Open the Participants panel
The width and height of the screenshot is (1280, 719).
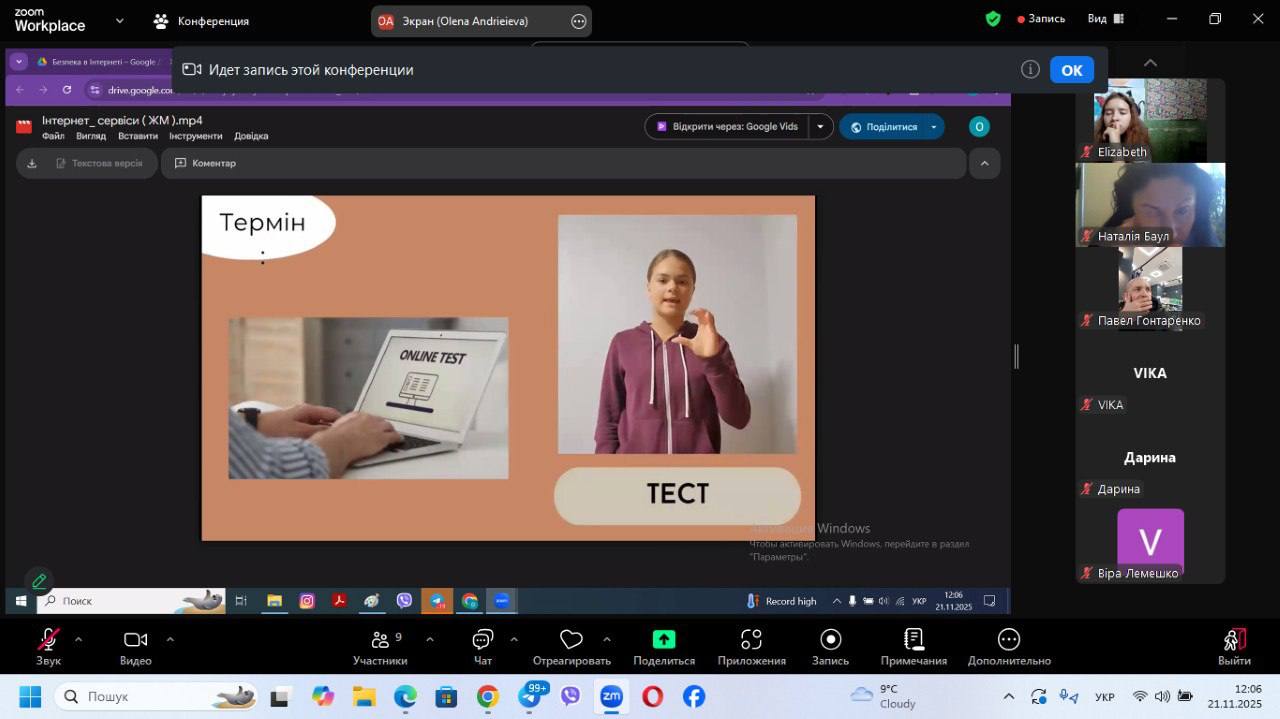point(380,641)
